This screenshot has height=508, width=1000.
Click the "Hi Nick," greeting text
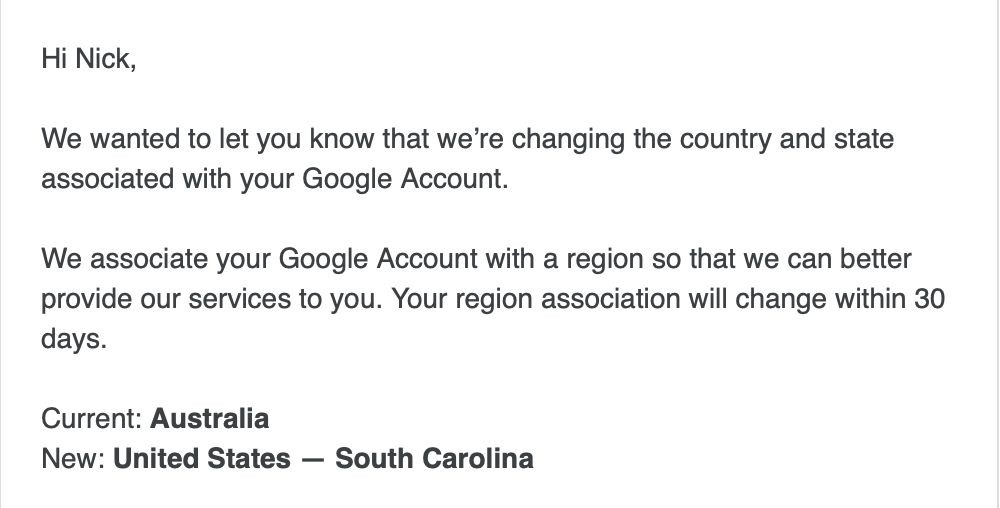89,59
